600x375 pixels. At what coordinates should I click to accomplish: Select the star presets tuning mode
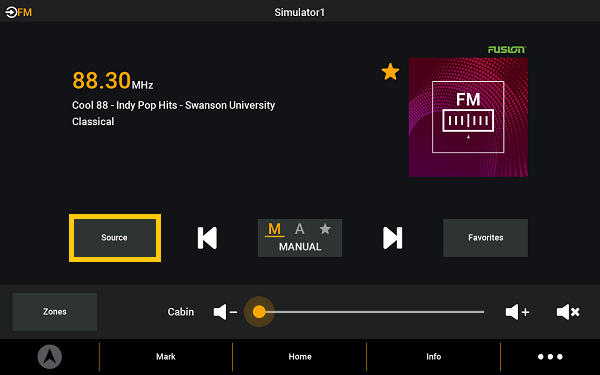325,229
